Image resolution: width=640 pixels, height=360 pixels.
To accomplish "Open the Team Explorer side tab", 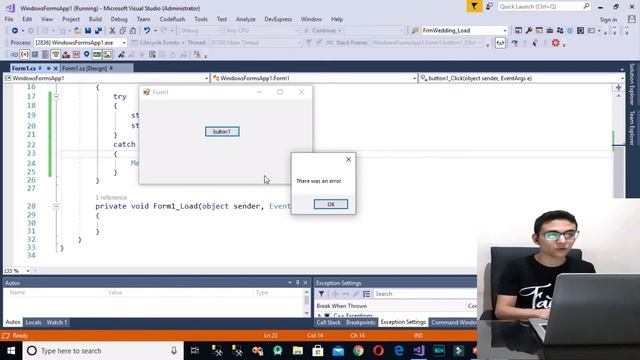I will coord(631,128).
